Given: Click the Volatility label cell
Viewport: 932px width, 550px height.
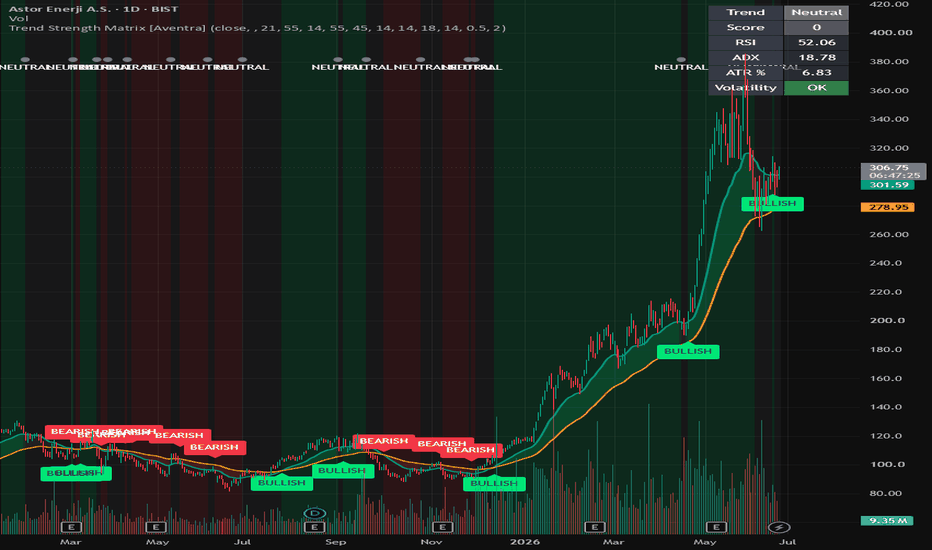Looking at the screenshot, I should pyautogui.click(x=745, y=87).
